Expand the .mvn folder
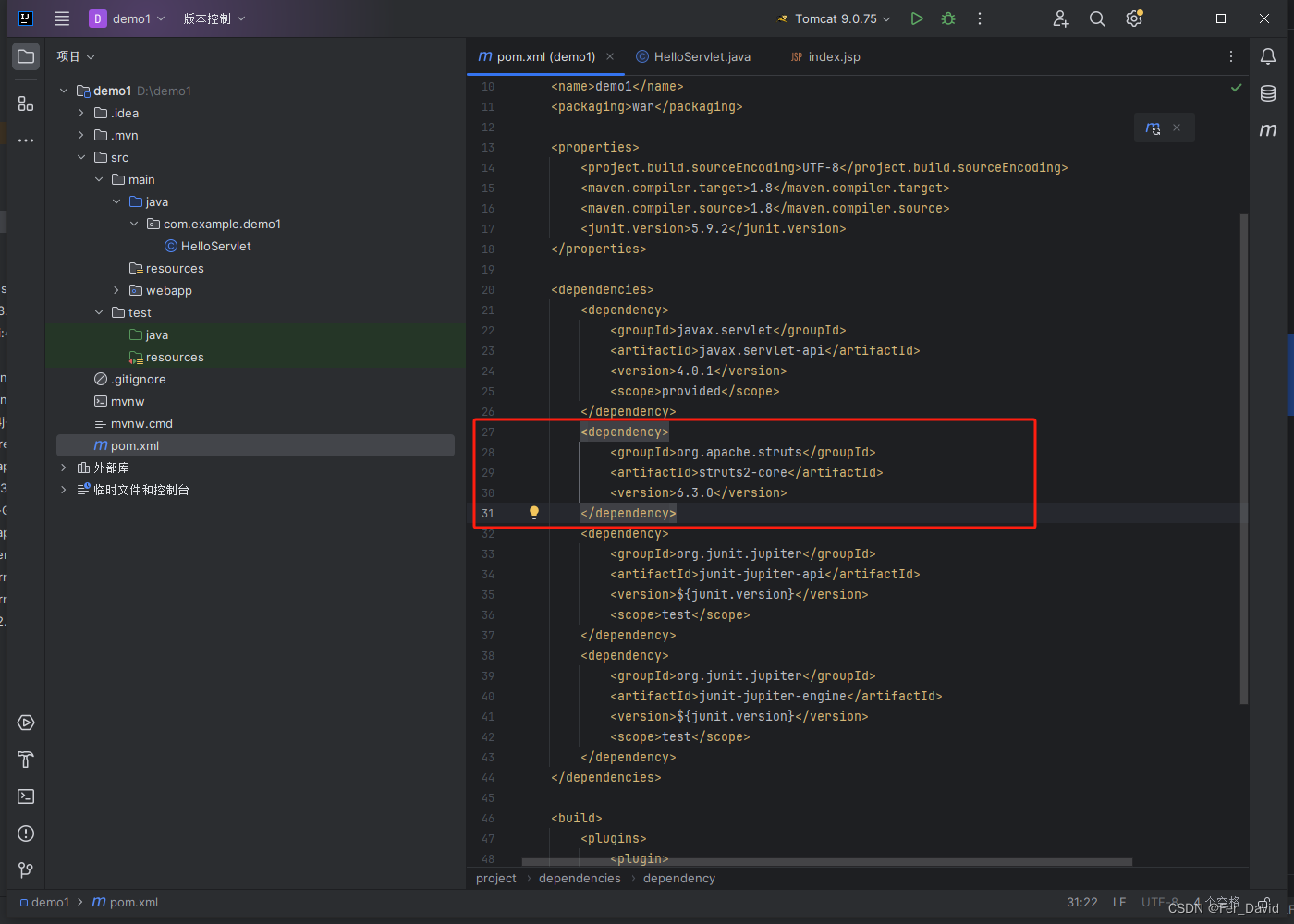 point(81,135)
